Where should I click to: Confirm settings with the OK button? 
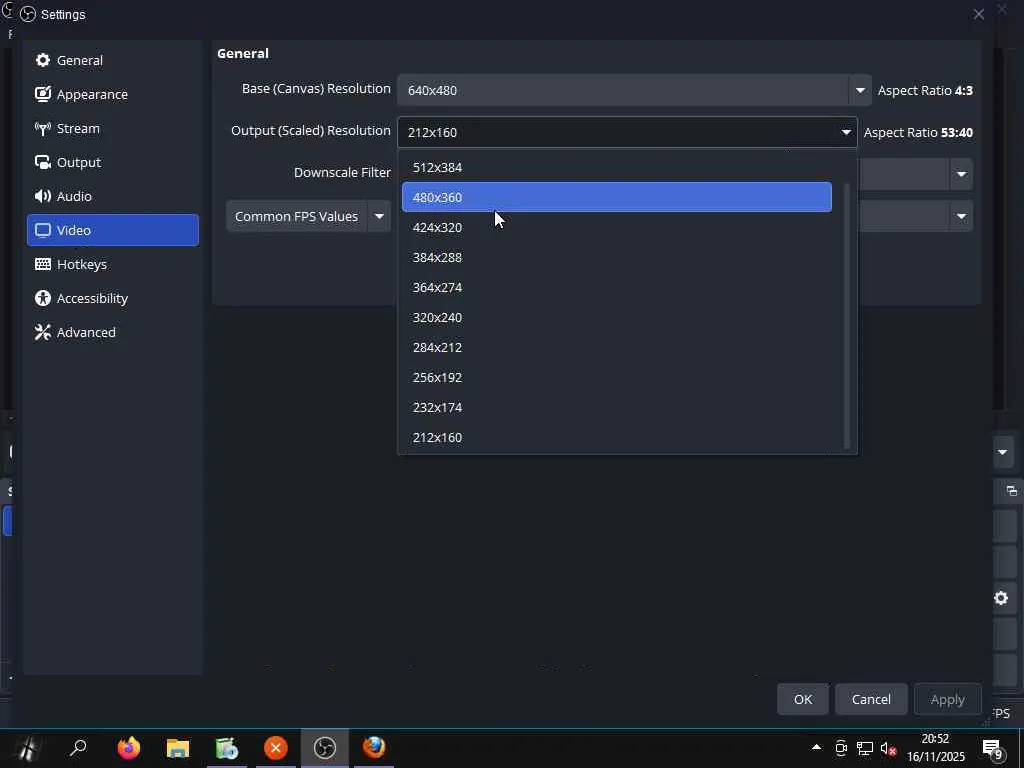click(x=803, y=699)
